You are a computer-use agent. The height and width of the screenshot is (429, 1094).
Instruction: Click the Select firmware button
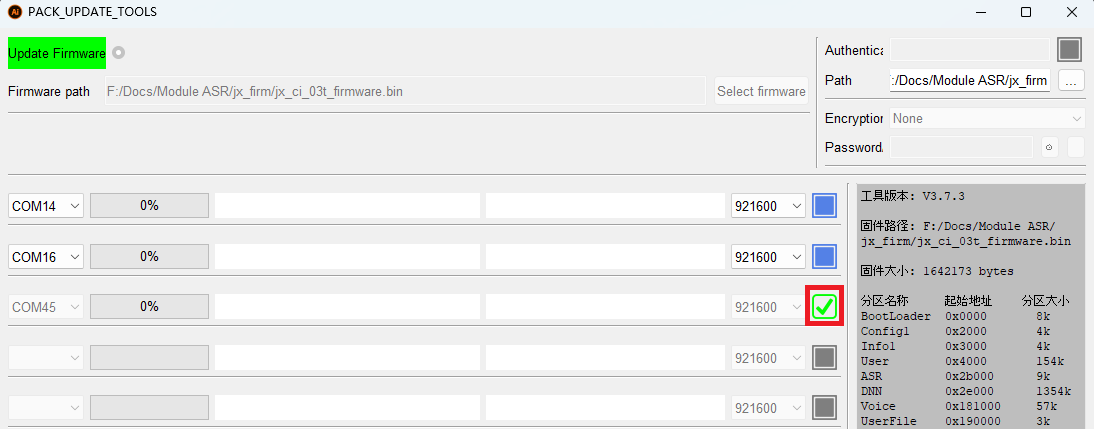(x=761, y=91)
